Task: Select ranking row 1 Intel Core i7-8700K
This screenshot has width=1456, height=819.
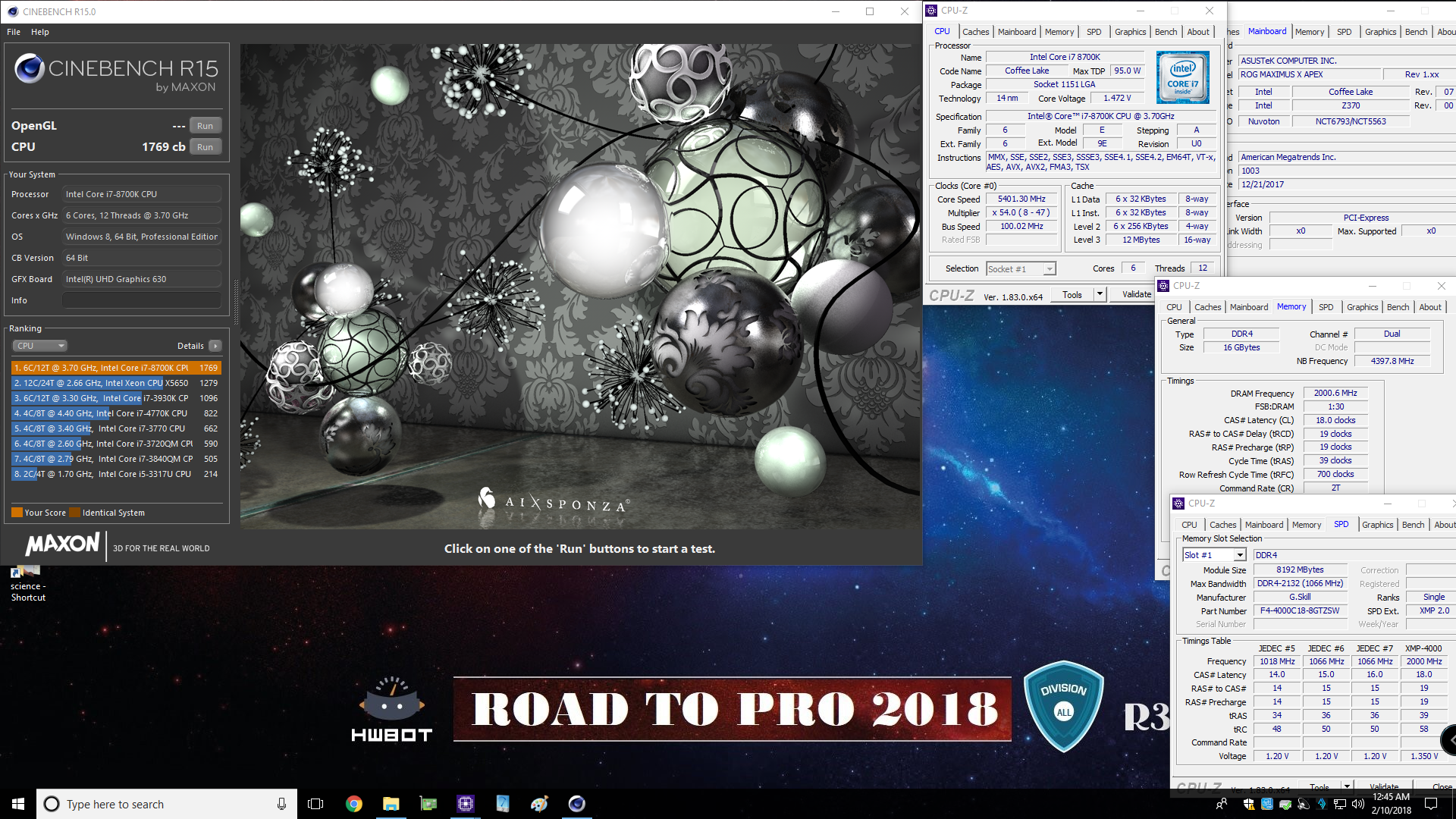Action: [x=116, y=368]
